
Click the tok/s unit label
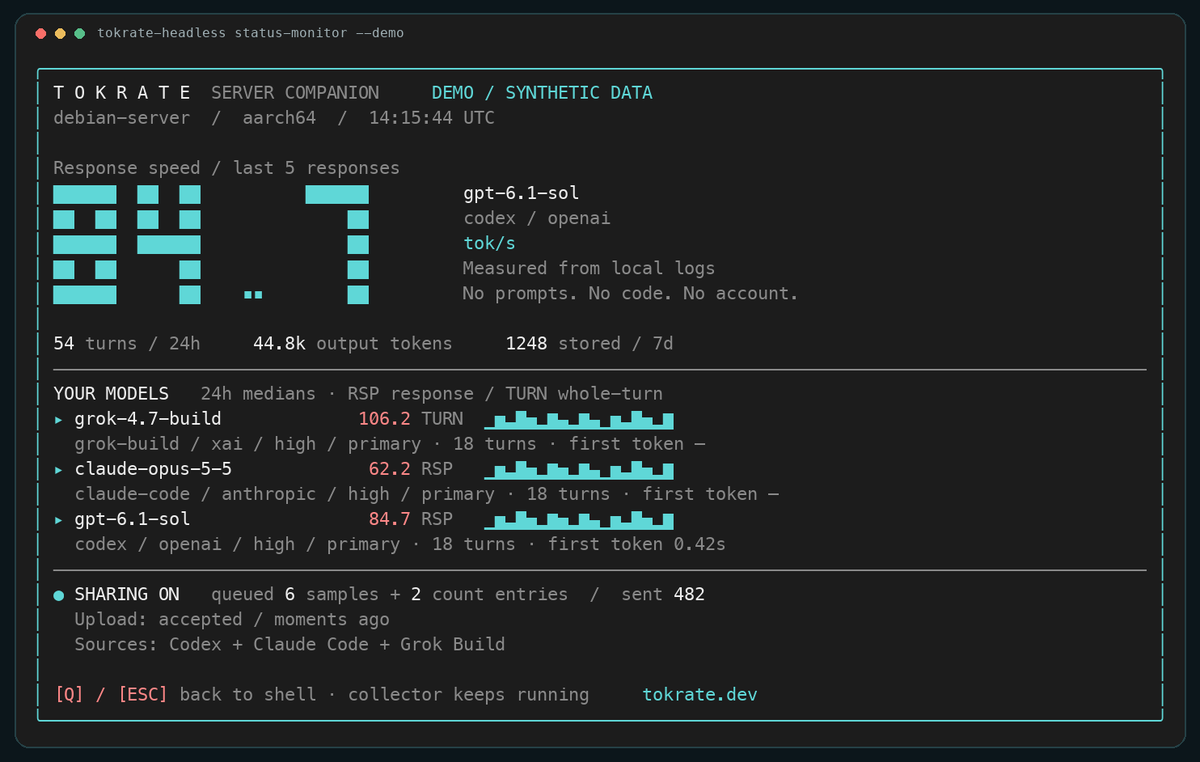490,243
